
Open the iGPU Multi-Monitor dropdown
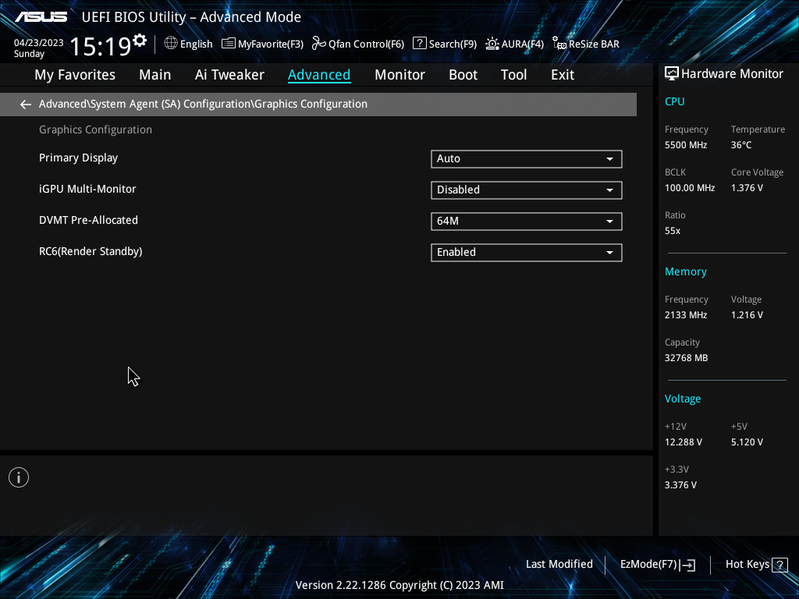click(526, 190)
